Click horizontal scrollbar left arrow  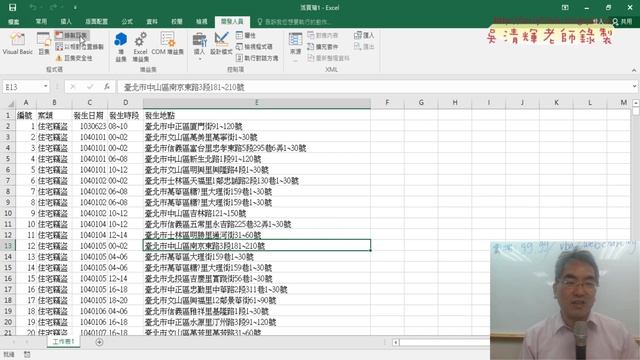point(396,342)
